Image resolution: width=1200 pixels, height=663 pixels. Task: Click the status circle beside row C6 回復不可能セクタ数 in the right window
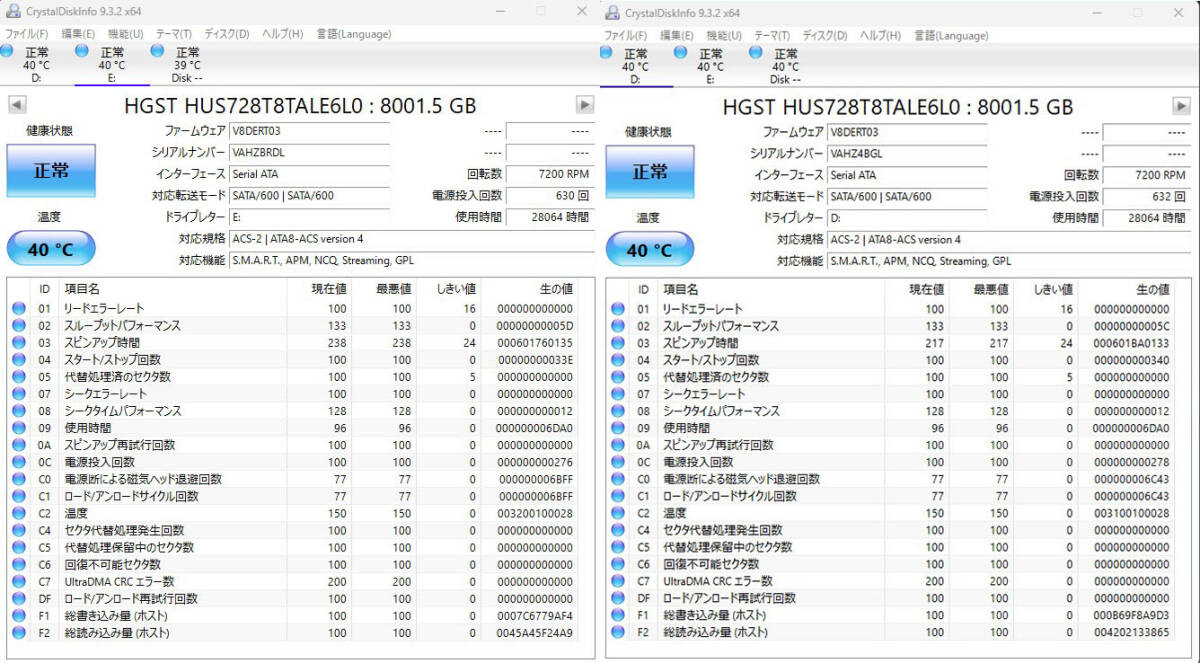coord(617,564)
